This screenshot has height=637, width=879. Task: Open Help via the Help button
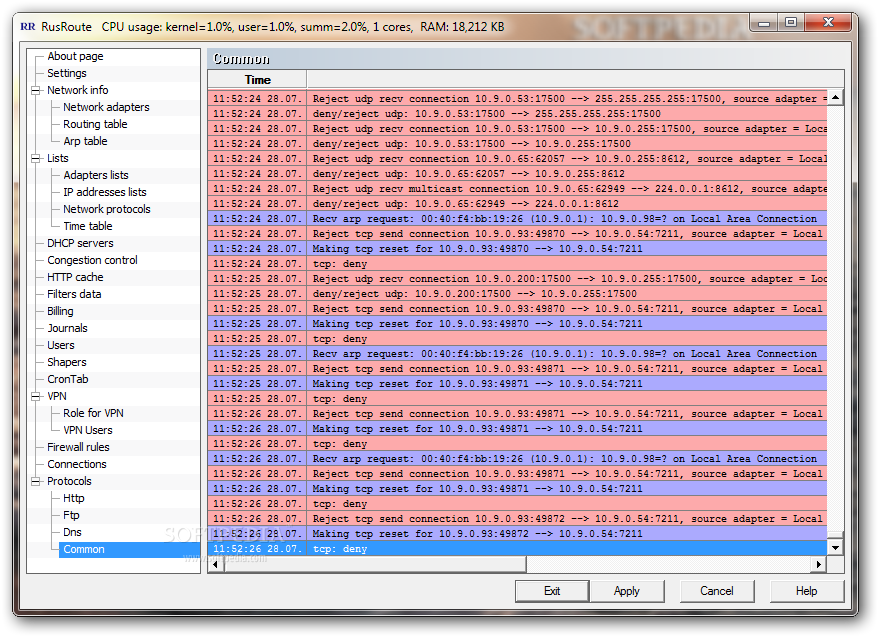pos(807,591)
